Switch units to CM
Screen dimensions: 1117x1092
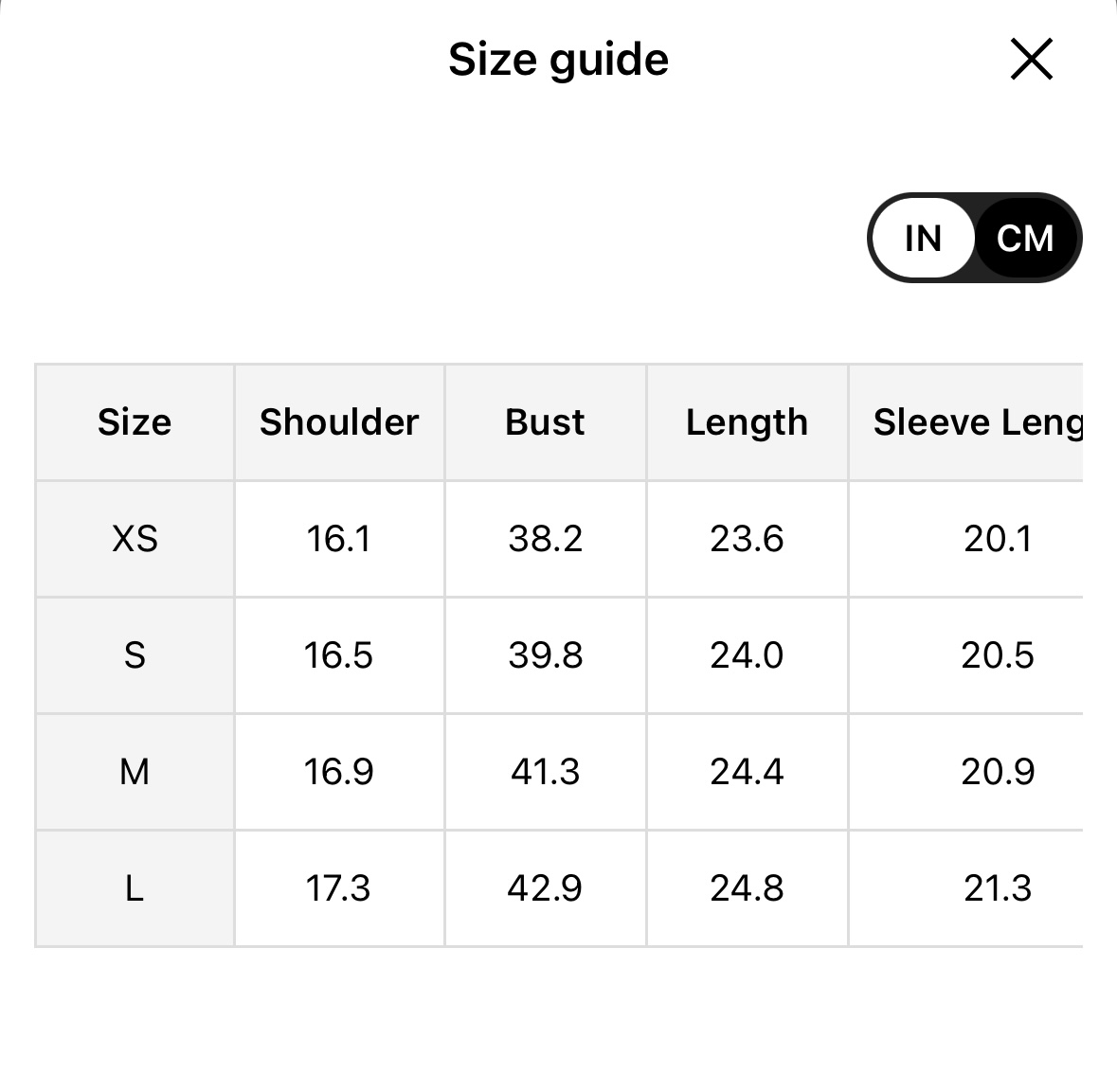pos(1025,238)
